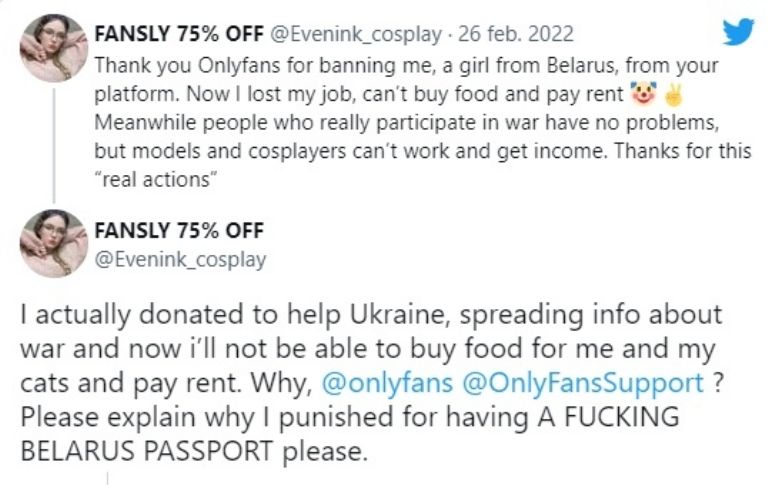Image resolution: width=768 pixels, height=485 pixels.
Task: Click 'FANSLY 75% OFF' name on reply tweet
Action: point(179,230)
